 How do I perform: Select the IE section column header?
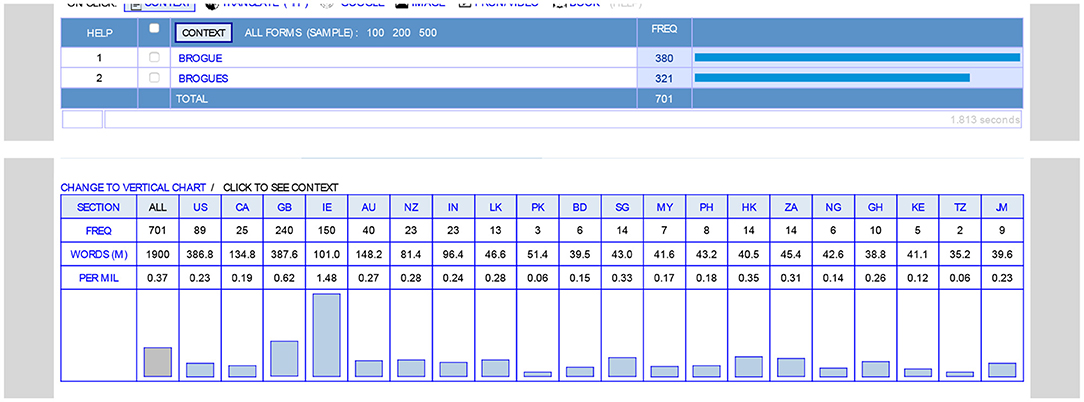tap(326, 207)
